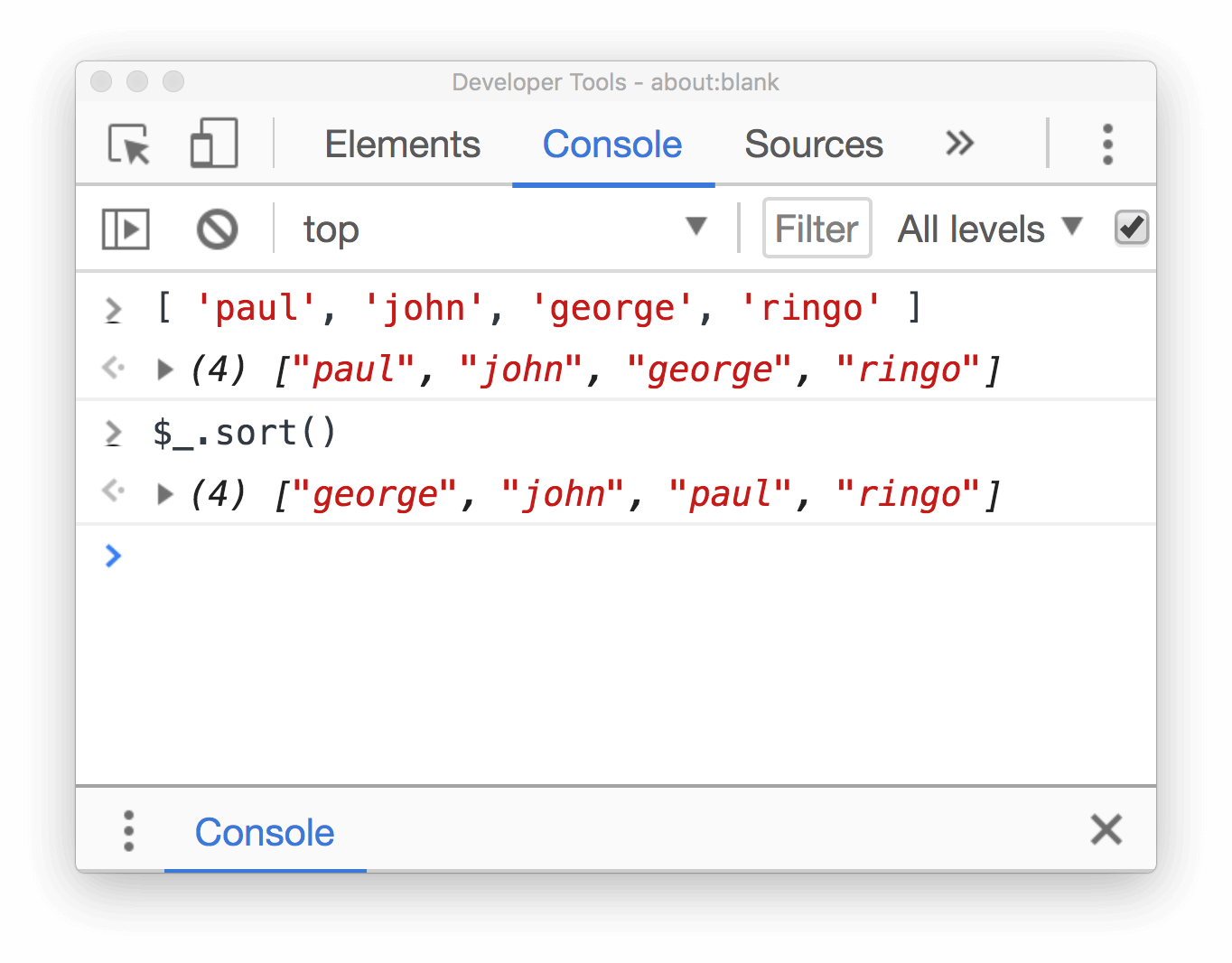The image size is (1232, 963).
Task: Open the DevTools customize menu (three dots)
Action: [x=1107, y=143]
